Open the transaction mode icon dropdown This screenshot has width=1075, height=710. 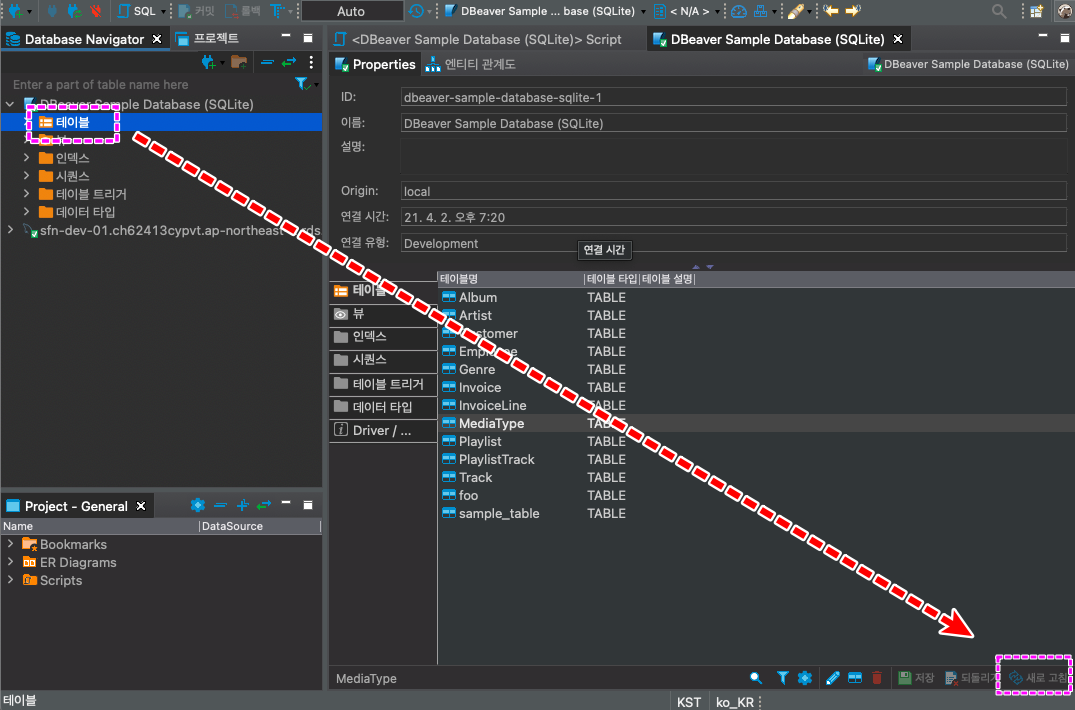click(280, 11)
